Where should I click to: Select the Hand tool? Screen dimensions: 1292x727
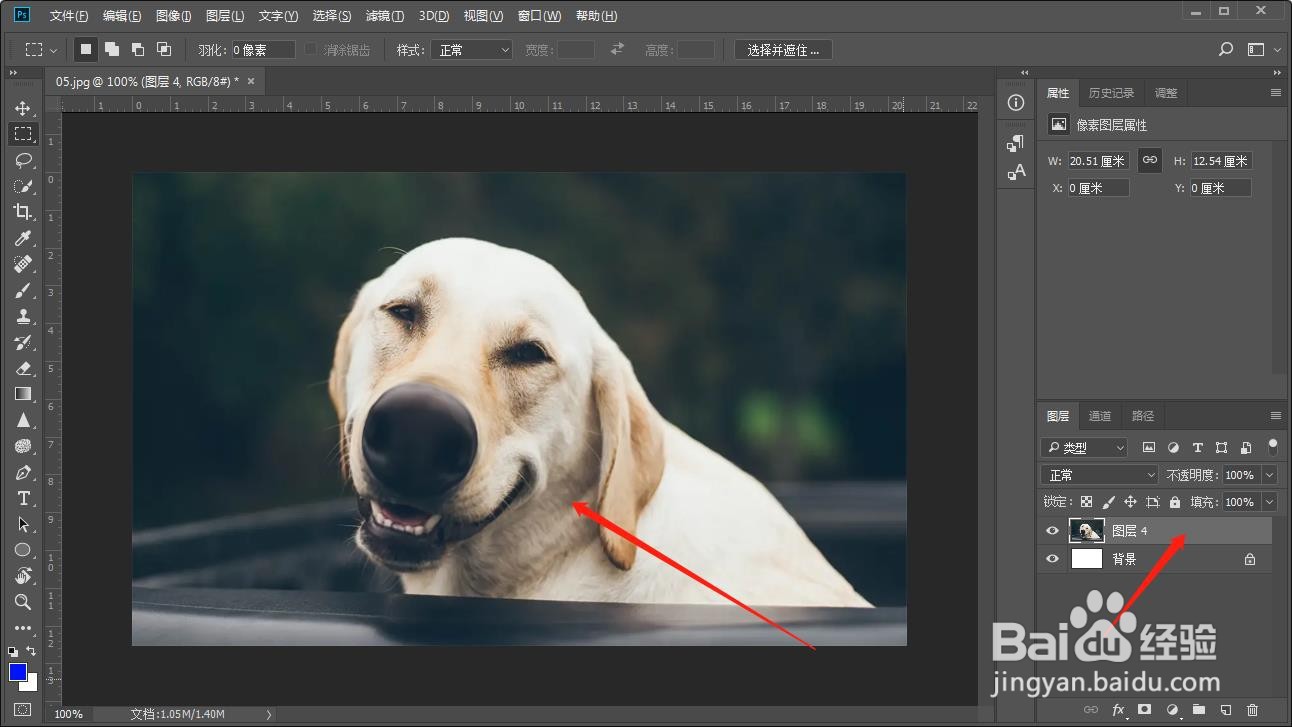click(x=23, y=576)
